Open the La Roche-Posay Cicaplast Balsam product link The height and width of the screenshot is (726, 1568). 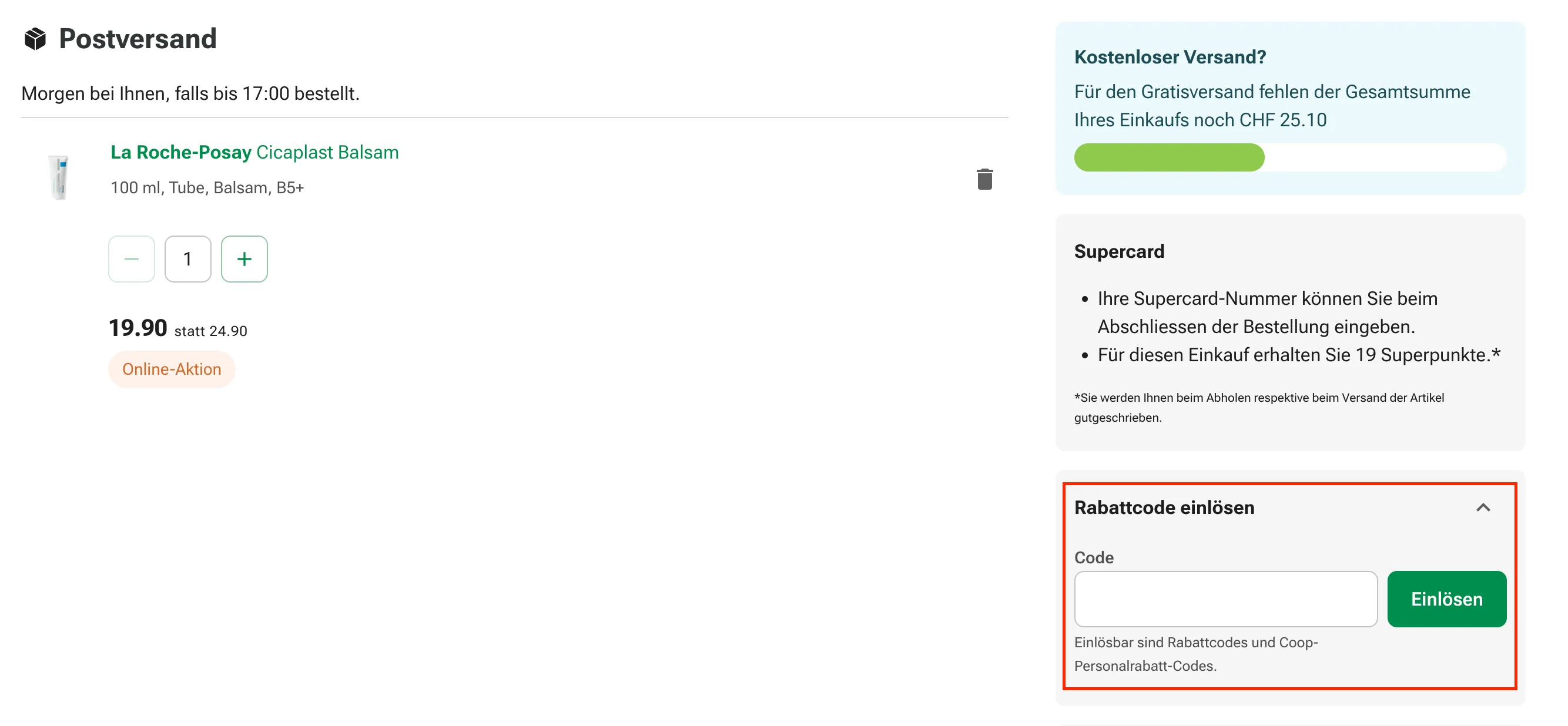[x=254, y=152]
